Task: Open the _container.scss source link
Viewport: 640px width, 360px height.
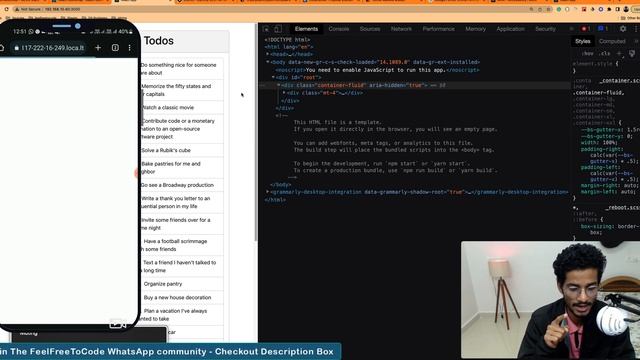Action: pos(620,81)
